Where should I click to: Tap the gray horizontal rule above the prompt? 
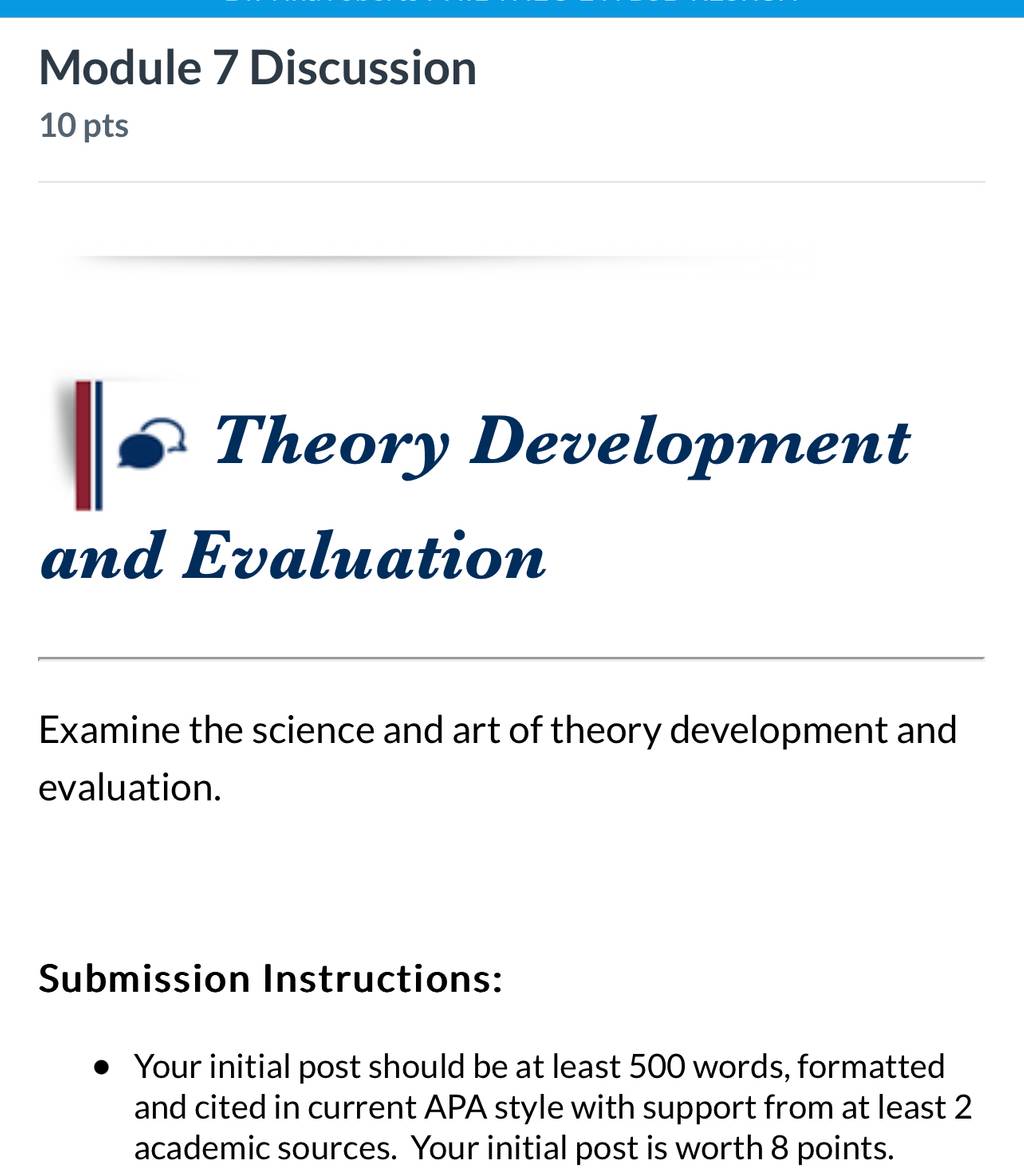pos(512,659)
